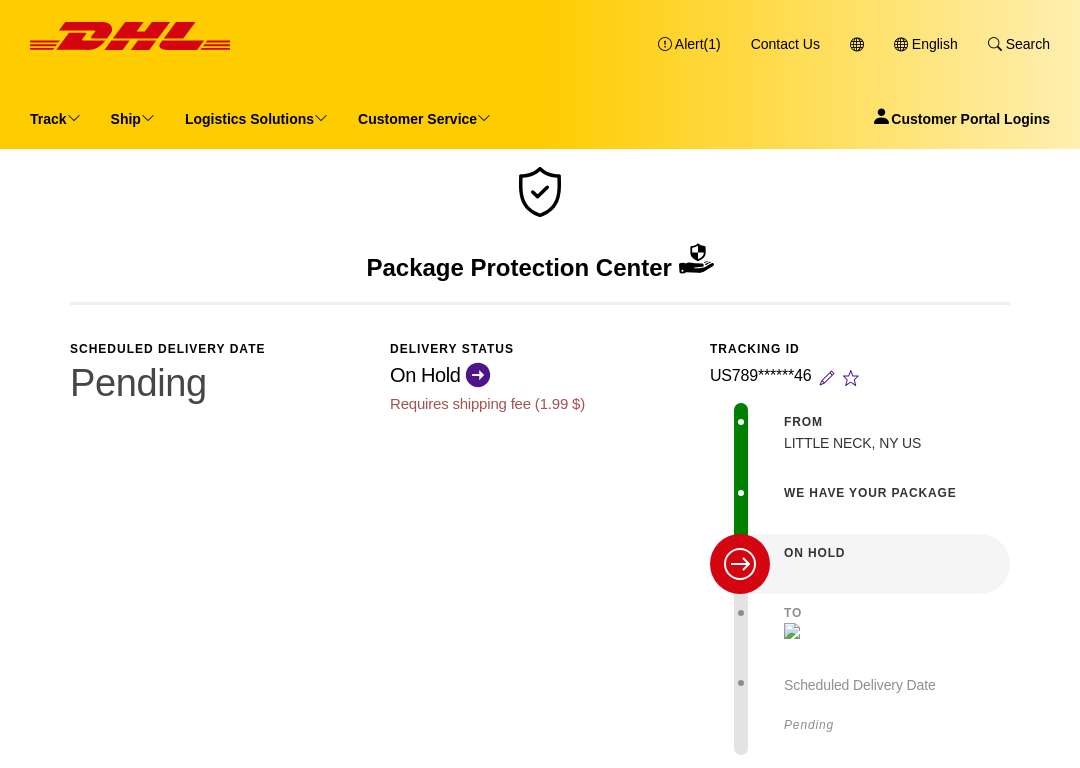The width and height of the screenshot is (1080, 768).
Task: Open the Logistics Solutions dropdown
Action: (x=256, y=119)
